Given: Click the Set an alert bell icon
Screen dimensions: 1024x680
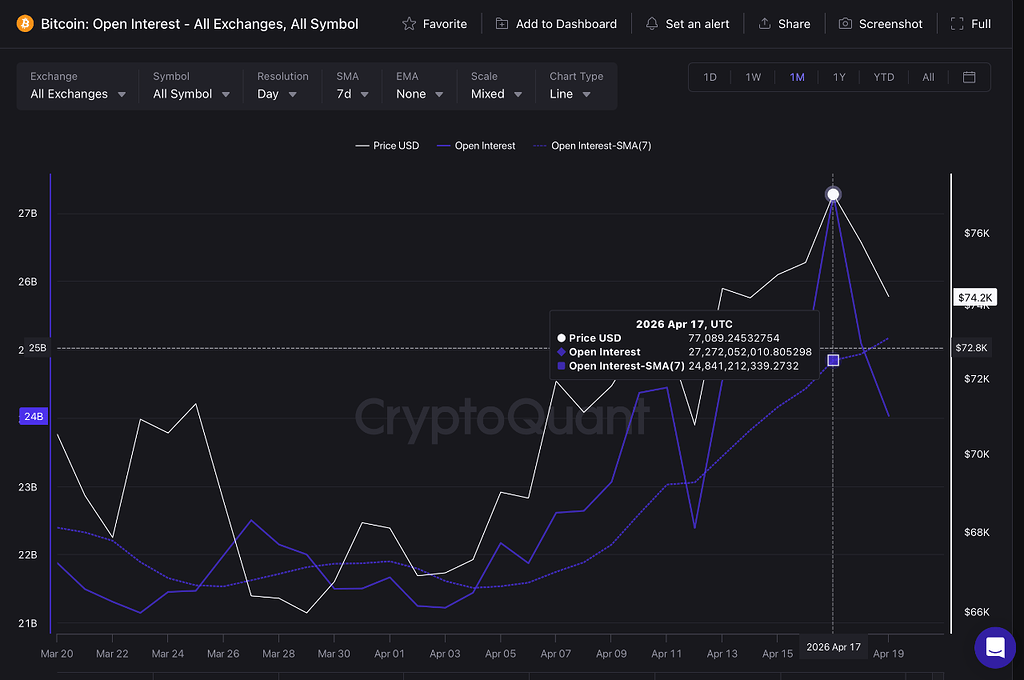Looking at the screenshot, I should (x=652, y=24).
